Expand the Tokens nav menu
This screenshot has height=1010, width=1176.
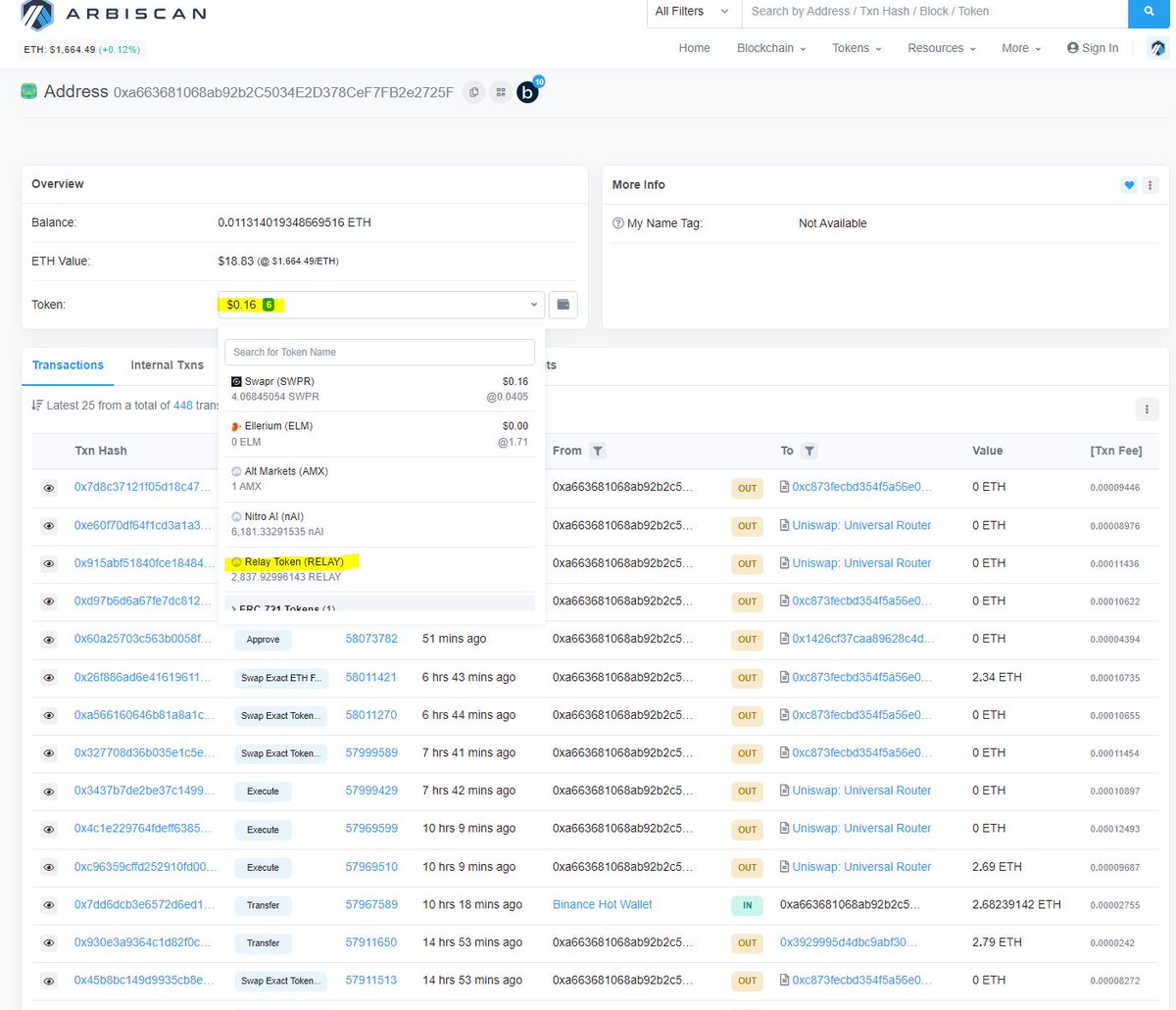pos(857,48)
